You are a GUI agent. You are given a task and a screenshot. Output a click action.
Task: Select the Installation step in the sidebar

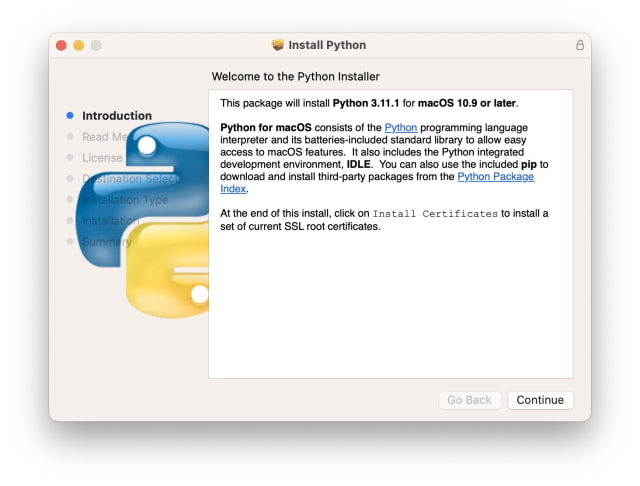pos(110,221)
